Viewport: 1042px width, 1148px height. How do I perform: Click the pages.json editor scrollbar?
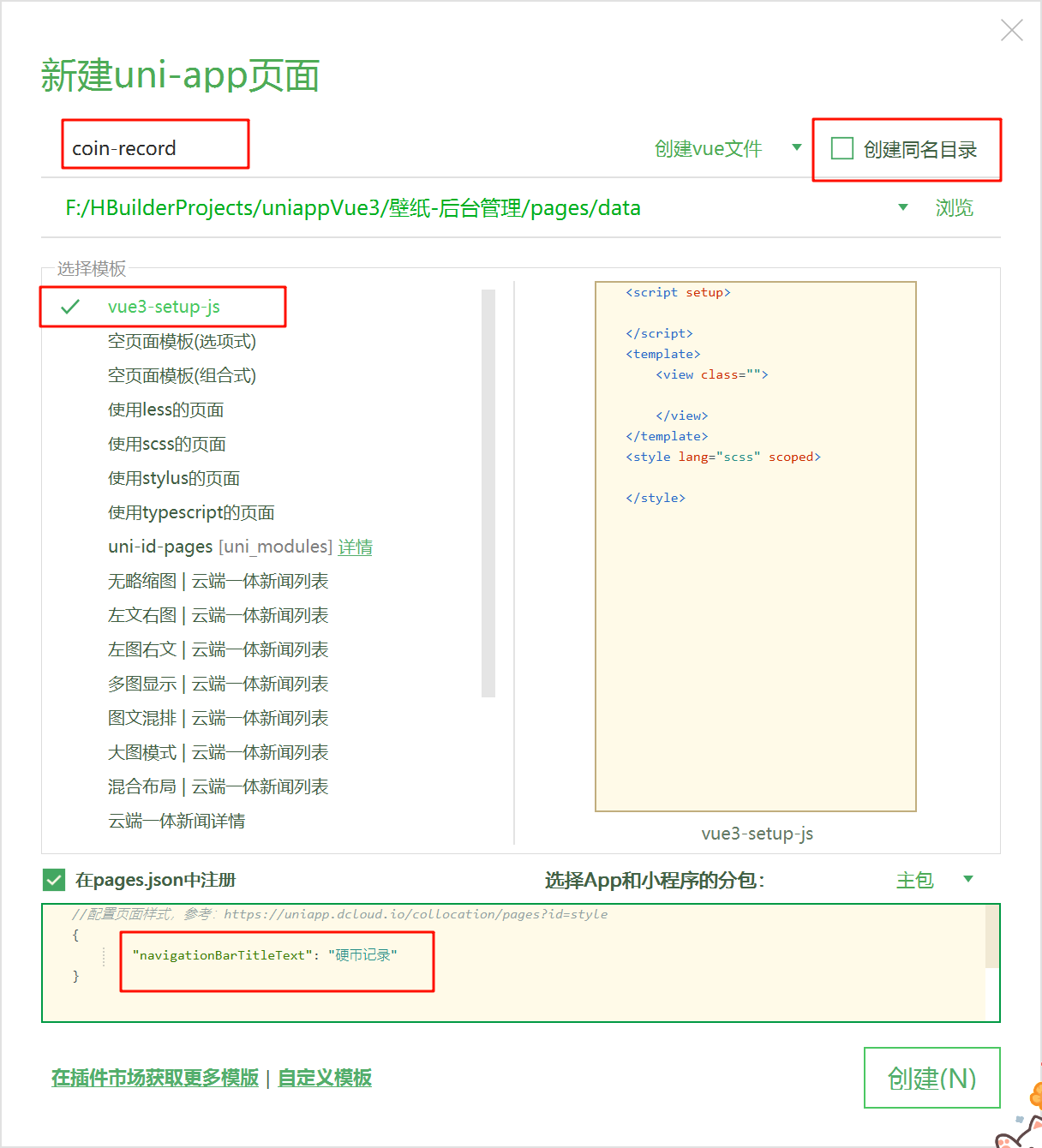pos(992,936)
